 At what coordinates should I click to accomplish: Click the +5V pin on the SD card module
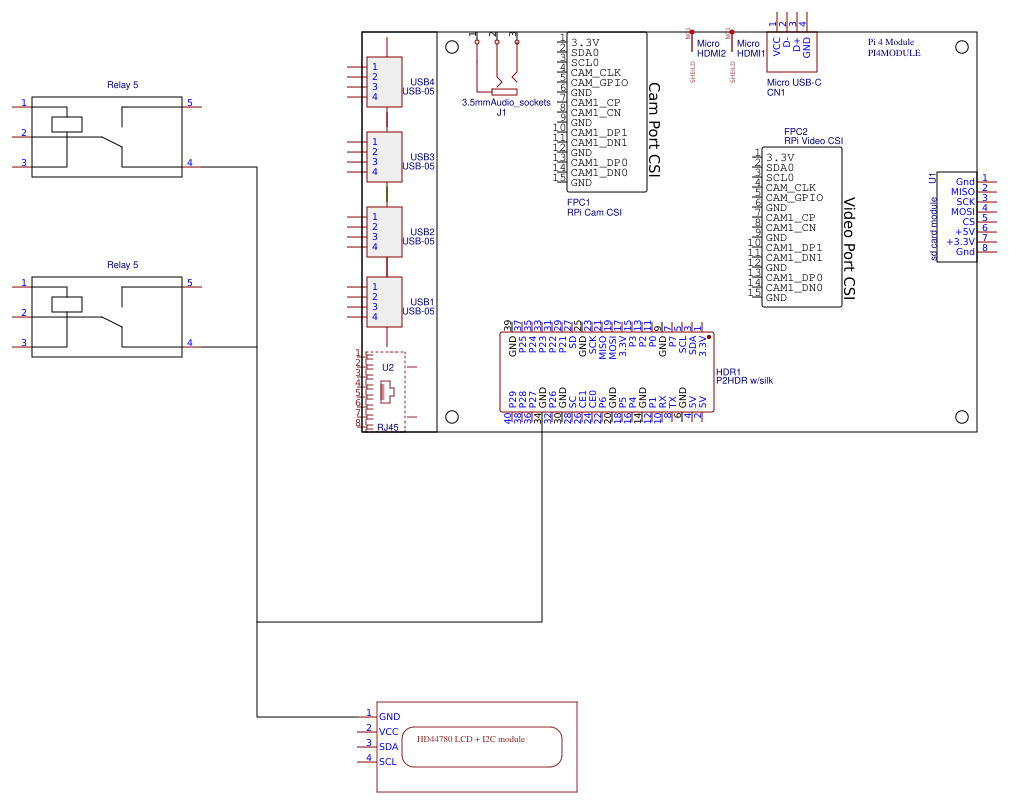click(x=965, y=232)
